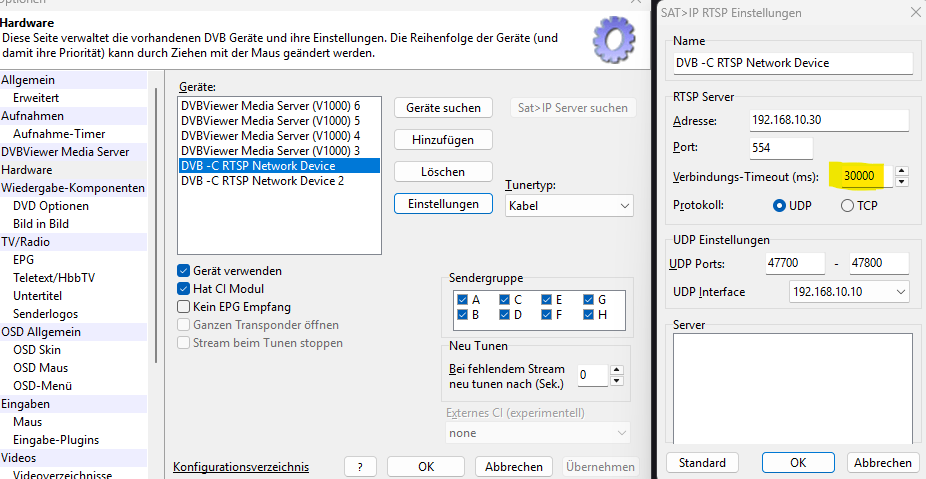Screen dimensions: 926x479
Task: Confirm Options dialog with OK
Action: click(426, 467)
